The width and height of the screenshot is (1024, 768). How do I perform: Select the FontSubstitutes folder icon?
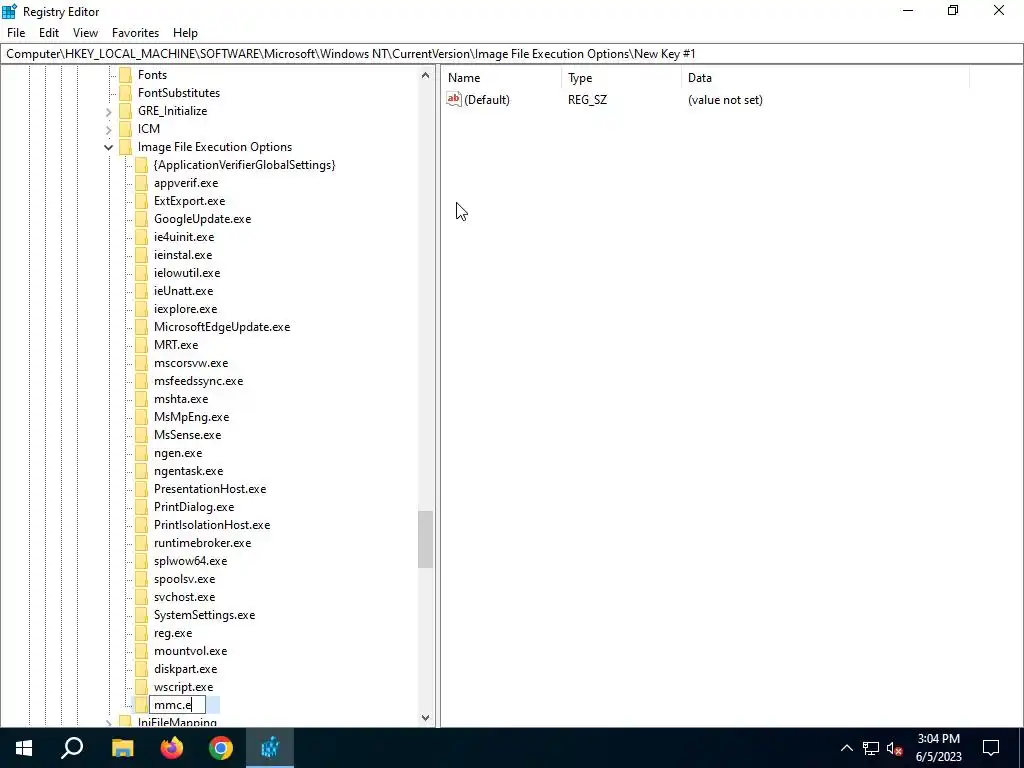point(125,93)
